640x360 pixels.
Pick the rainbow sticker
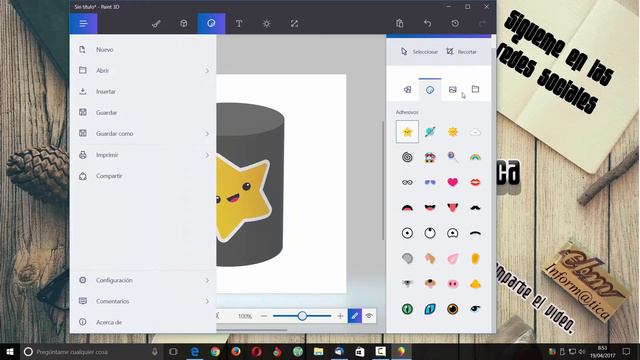tap(476, 157)
